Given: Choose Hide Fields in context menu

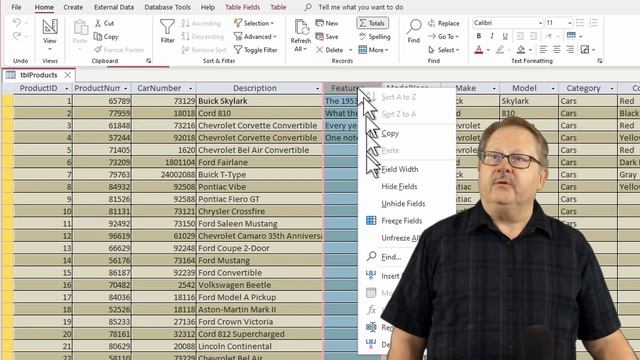Looking at the screenshot, I should (399, 187).
